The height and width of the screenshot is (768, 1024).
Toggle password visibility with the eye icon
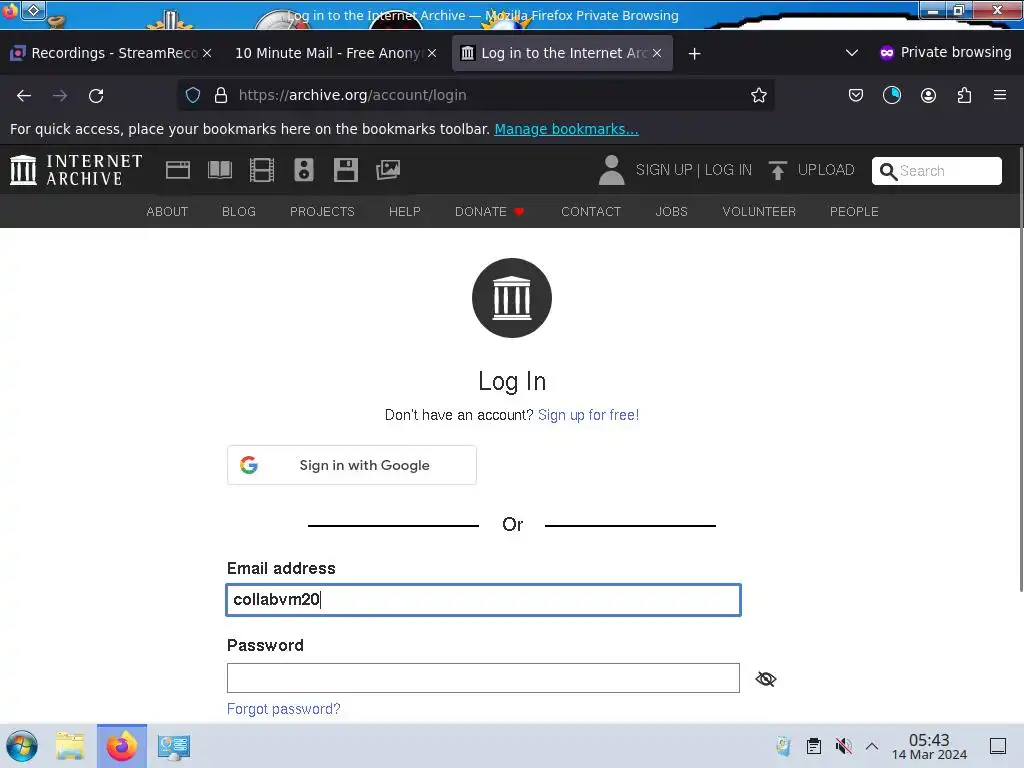[765, 679]
